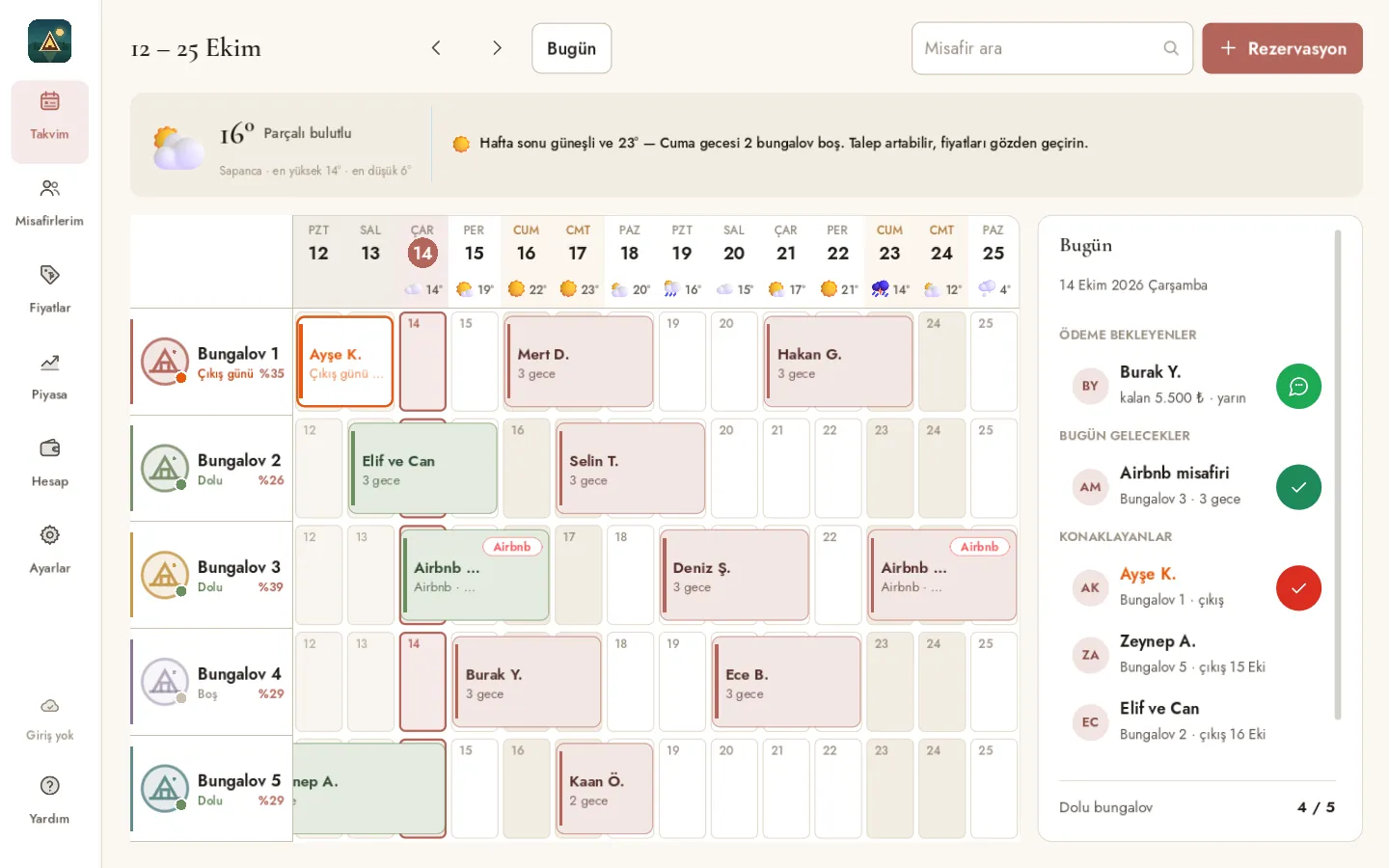Screen dimensions: 1389x868
Task: Open the Misafirlerim guests page
Action: [49, 203]
